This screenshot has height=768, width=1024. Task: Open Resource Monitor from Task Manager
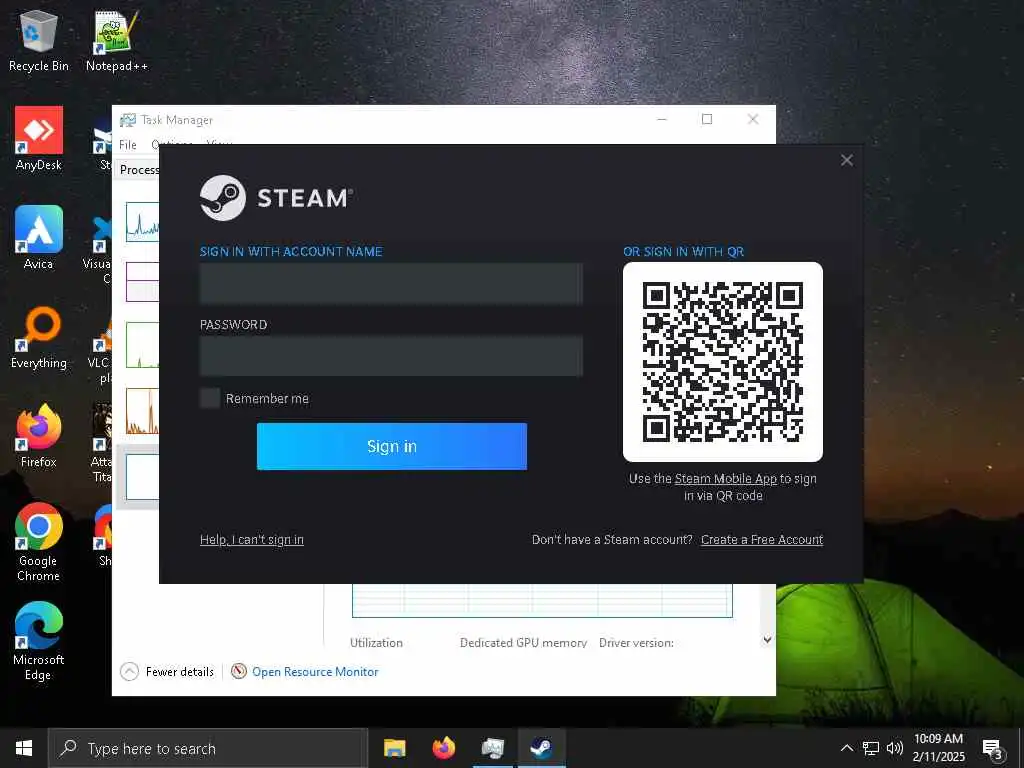click(315, 671)
